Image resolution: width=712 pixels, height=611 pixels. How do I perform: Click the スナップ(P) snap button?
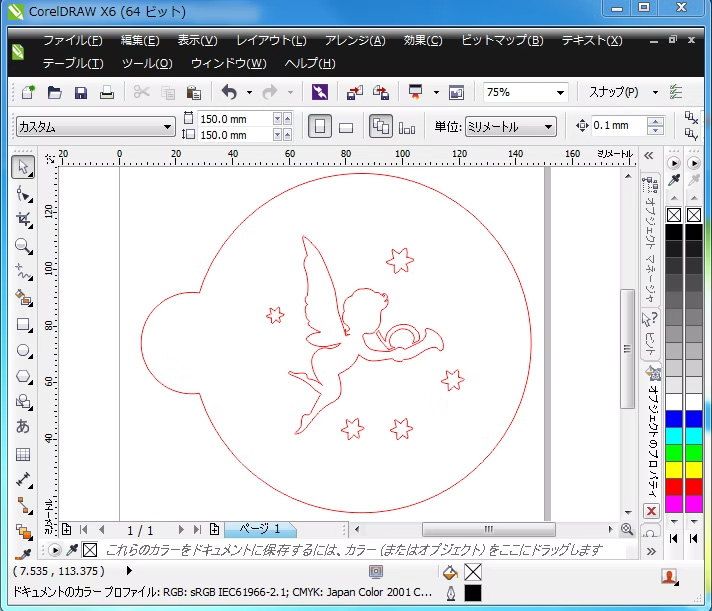click(613, 92)
